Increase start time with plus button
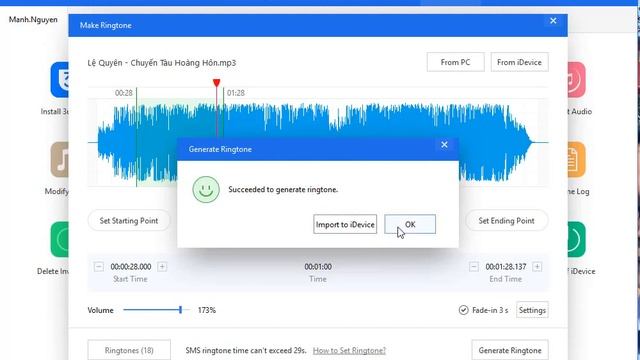This screenshot has height=360, width=640. (x=162, y=267)
